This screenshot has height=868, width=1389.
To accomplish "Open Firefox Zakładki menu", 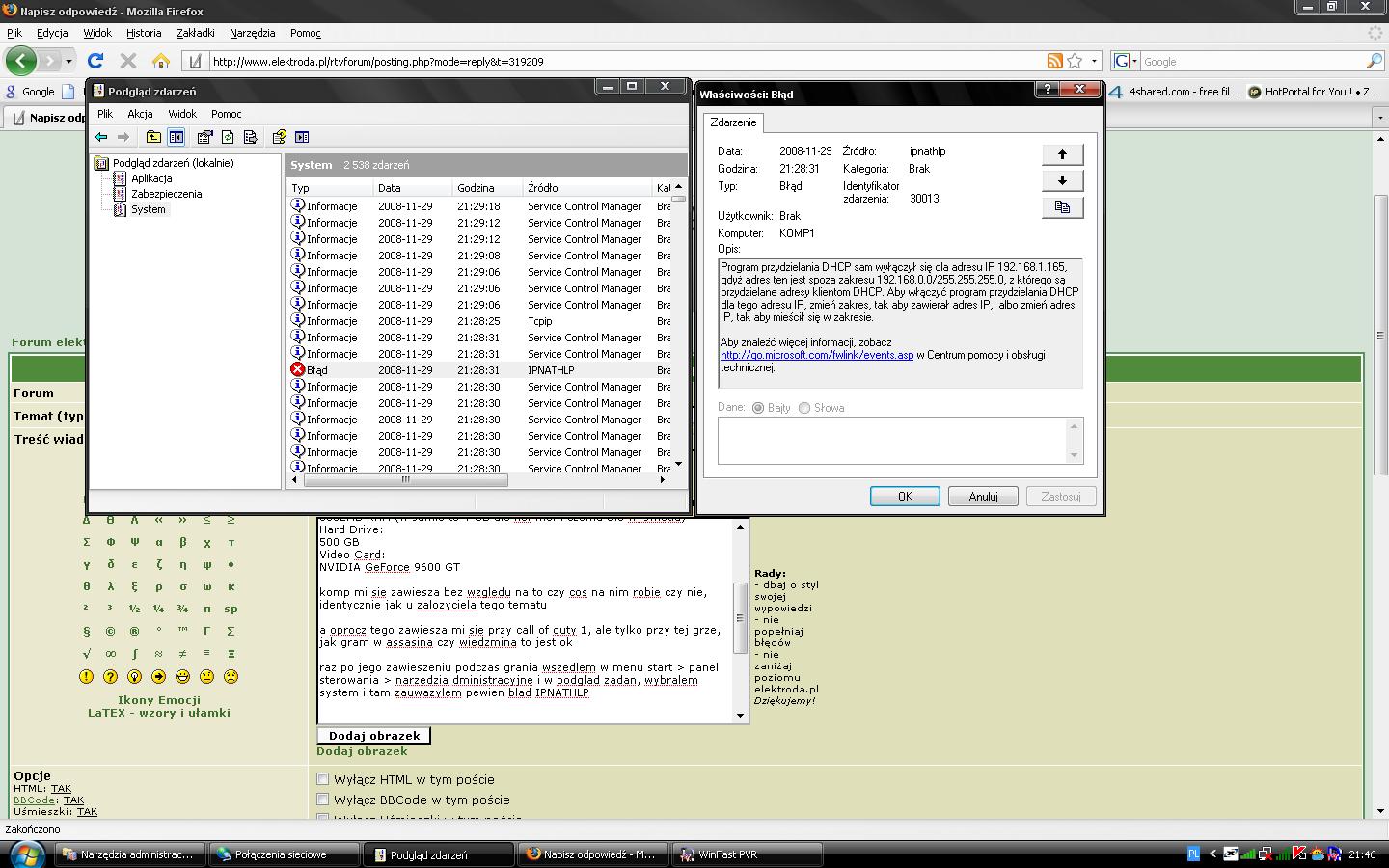I will click(196, 33).
